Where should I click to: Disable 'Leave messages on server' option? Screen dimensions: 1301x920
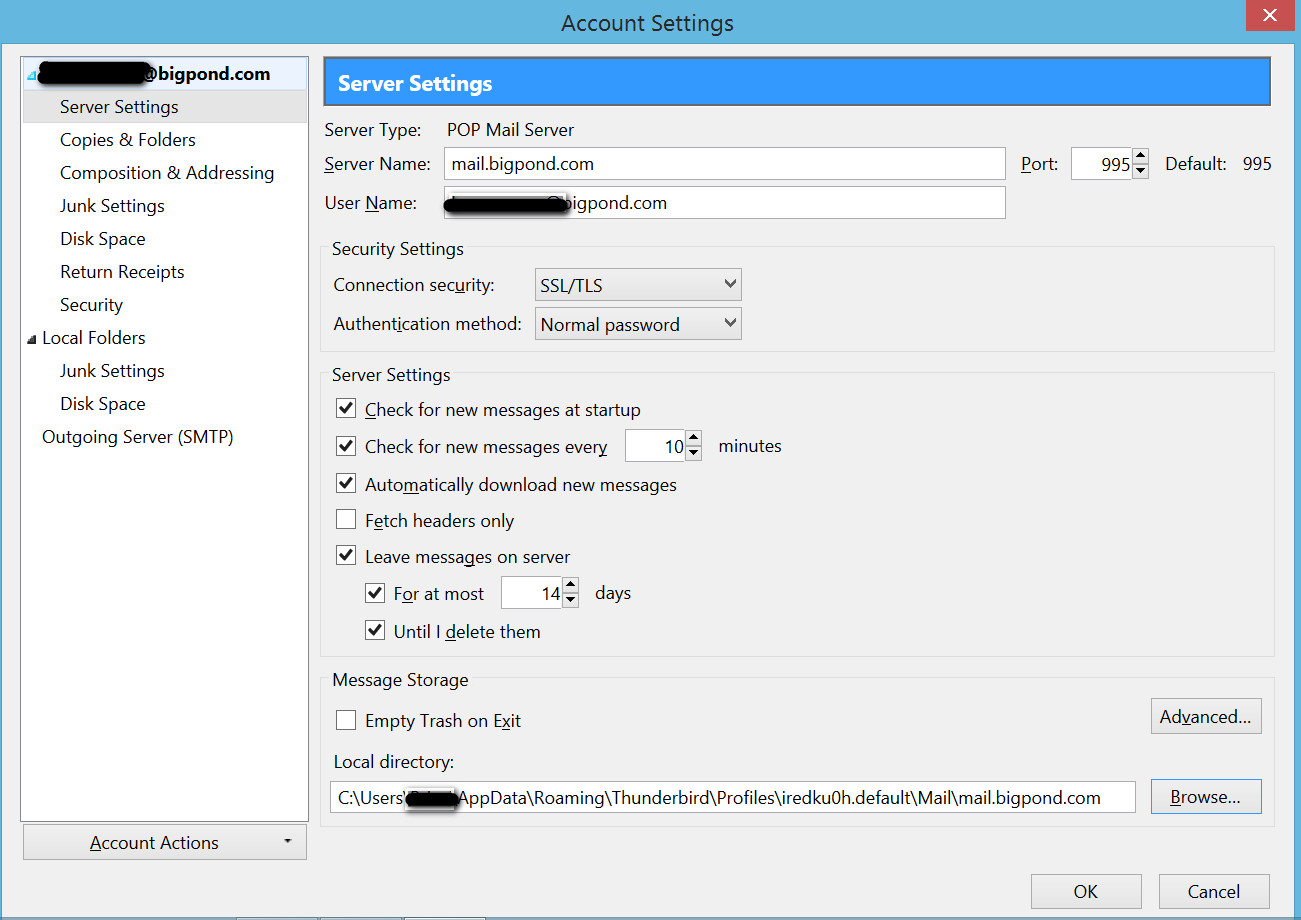click(x=346, y=556)
